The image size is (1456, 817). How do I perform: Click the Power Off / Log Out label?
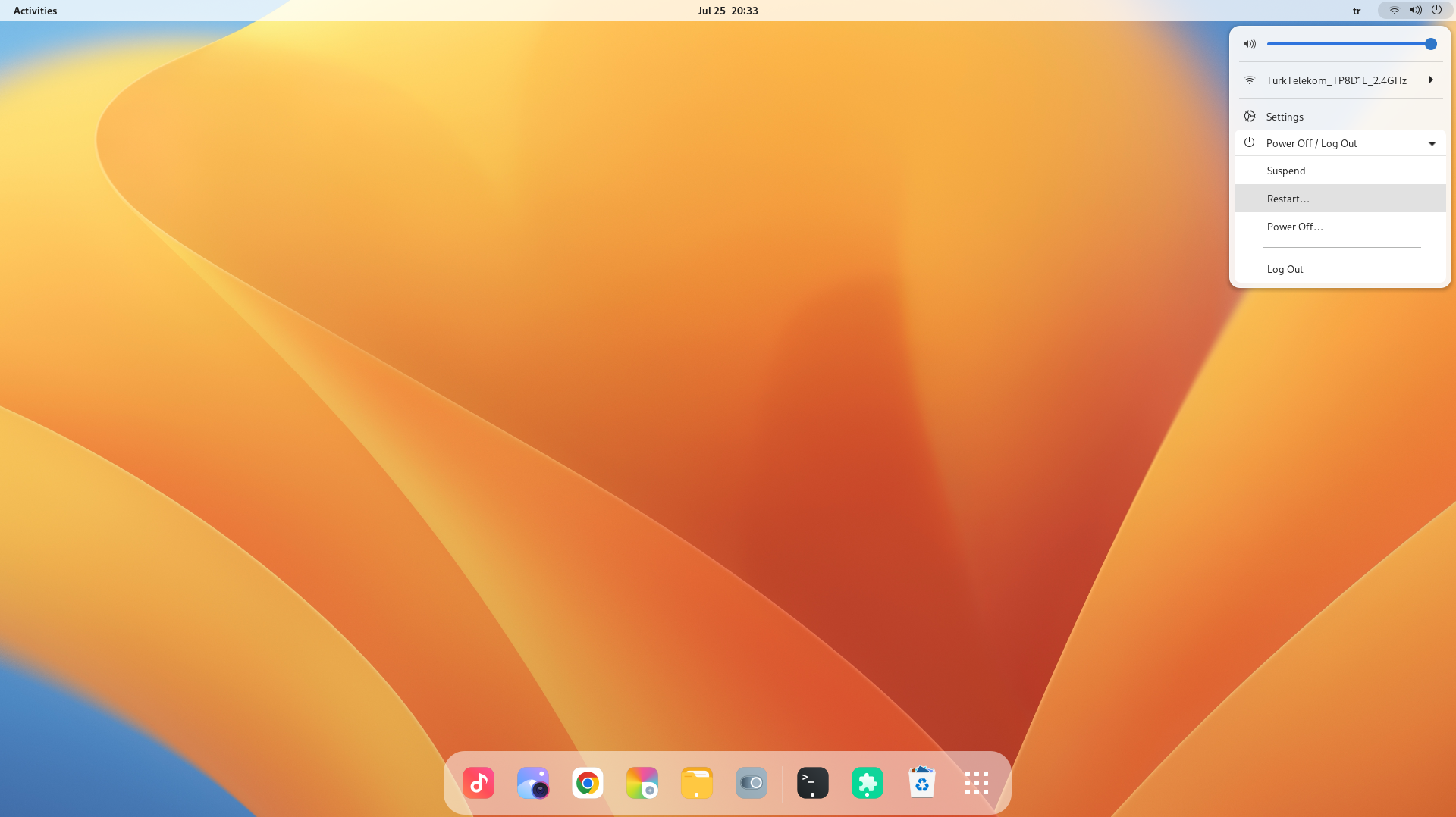[x=1311, y=143]
